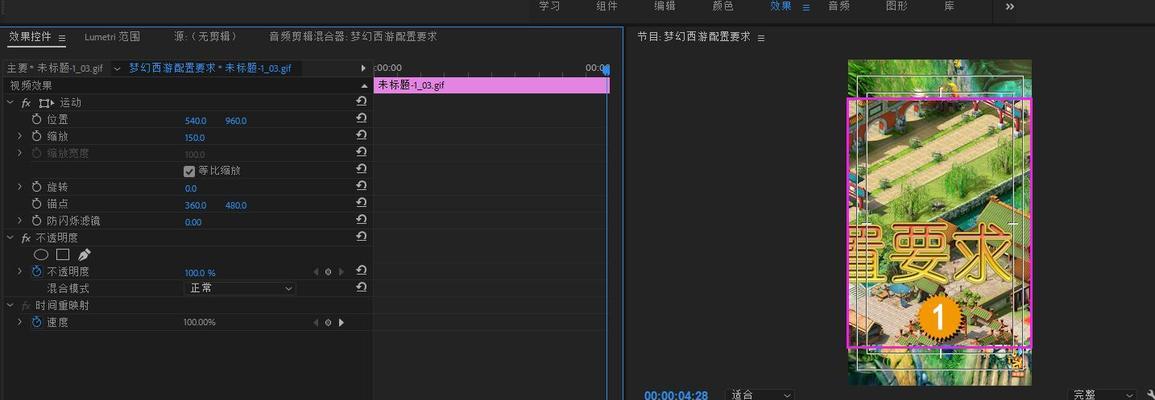Image resolution: width=1155 pixels, height=400 pixels.
Task: Open the 节目 program monitor panel menu
Action: pyautogui.click(x=761, y=38)
